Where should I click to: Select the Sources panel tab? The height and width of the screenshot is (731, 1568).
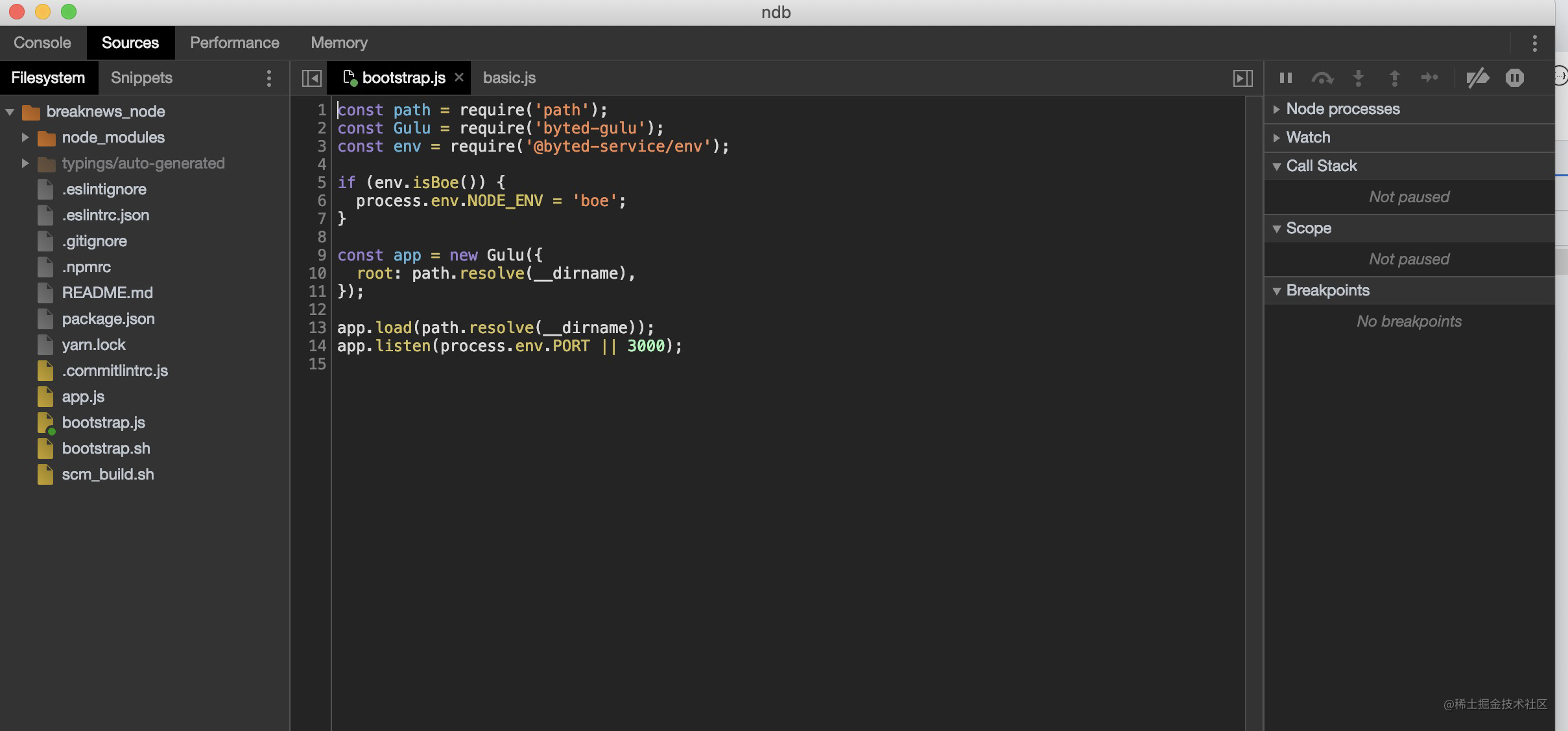click(x=130, y=43)
